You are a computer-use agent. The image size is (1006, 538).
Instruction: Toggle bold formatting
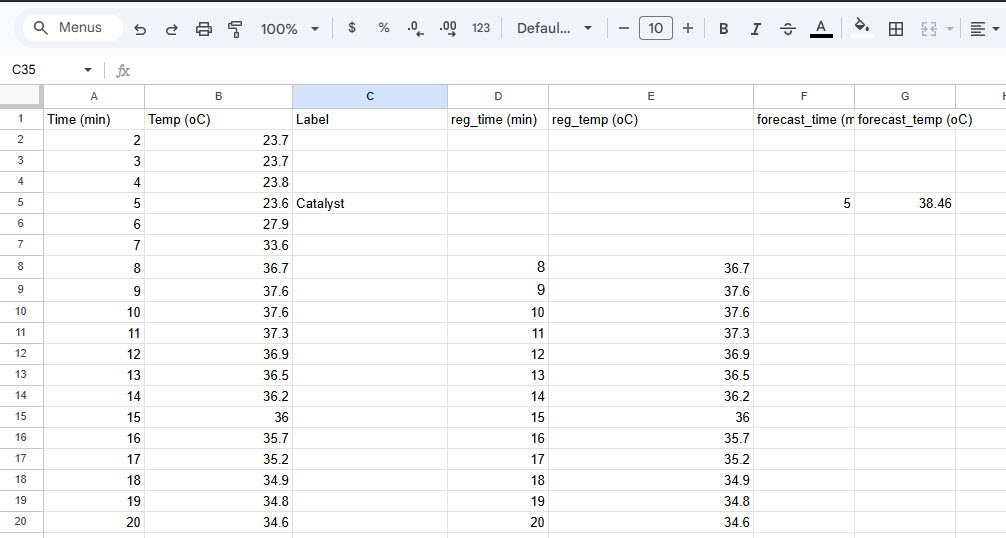[724, 29]
